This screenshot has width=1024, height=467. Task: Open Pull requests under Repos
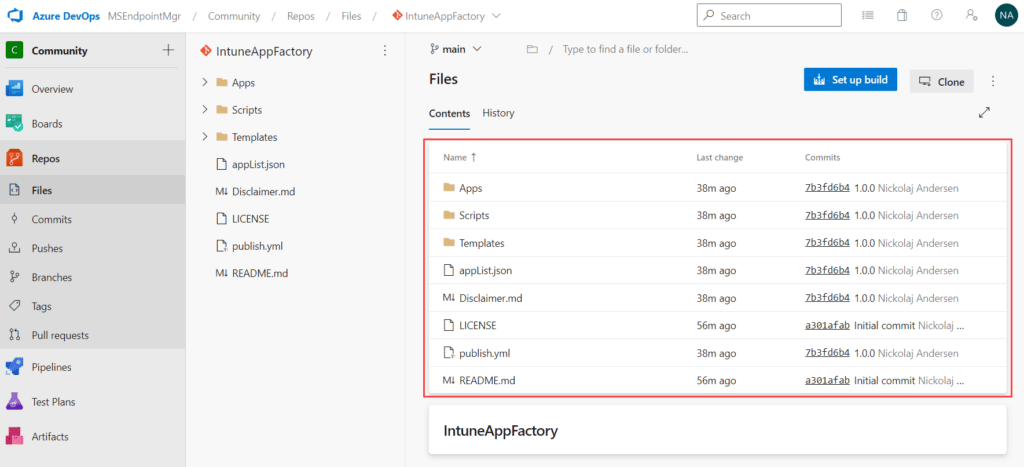[x=92, y=335]
